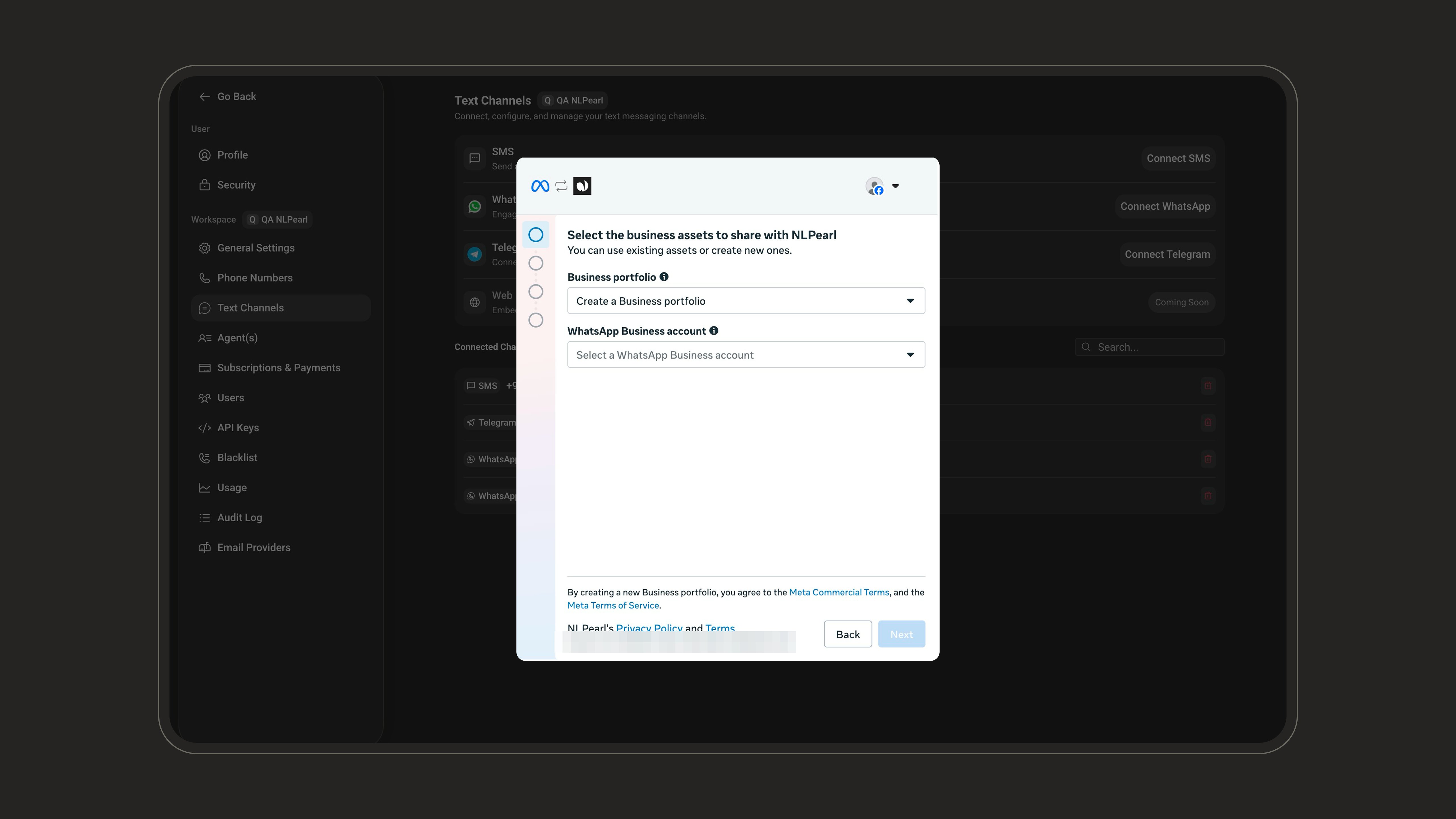This screenshot has height=819, width=1456.
Task: Select third step circle in wizard
Action: [536, 292]
